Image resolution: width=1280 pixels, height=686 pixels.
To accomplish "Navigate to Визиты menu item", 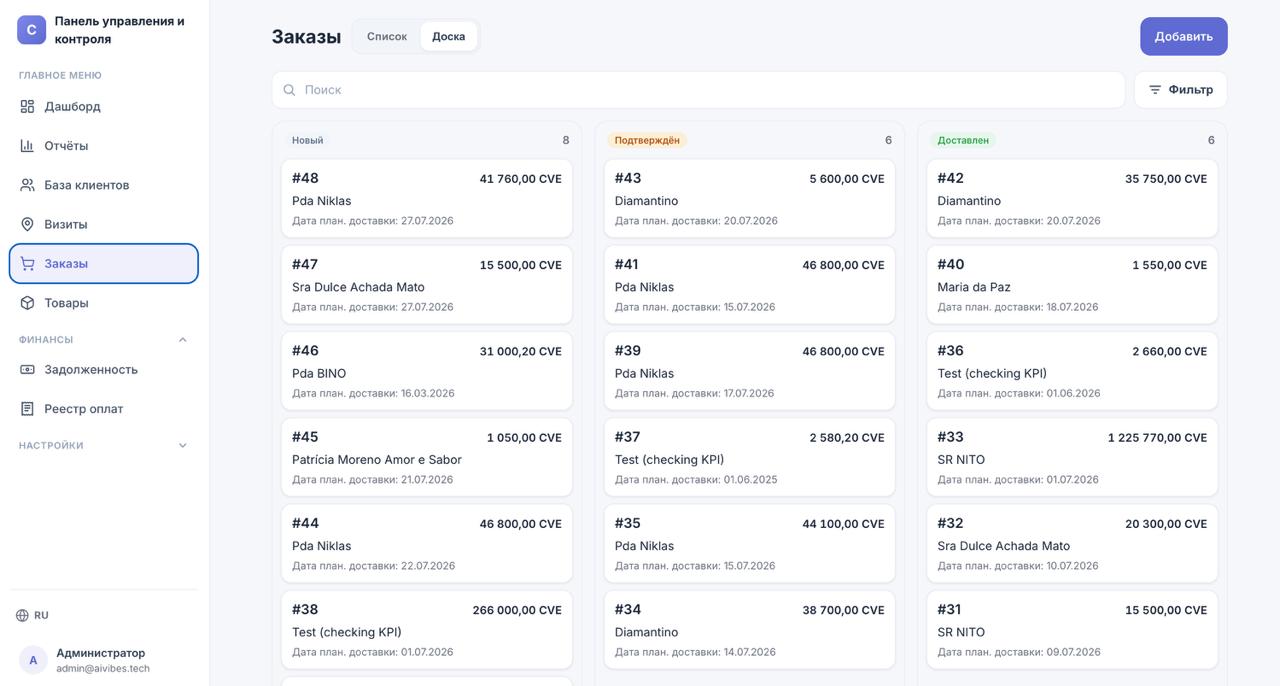I will 104,224.
